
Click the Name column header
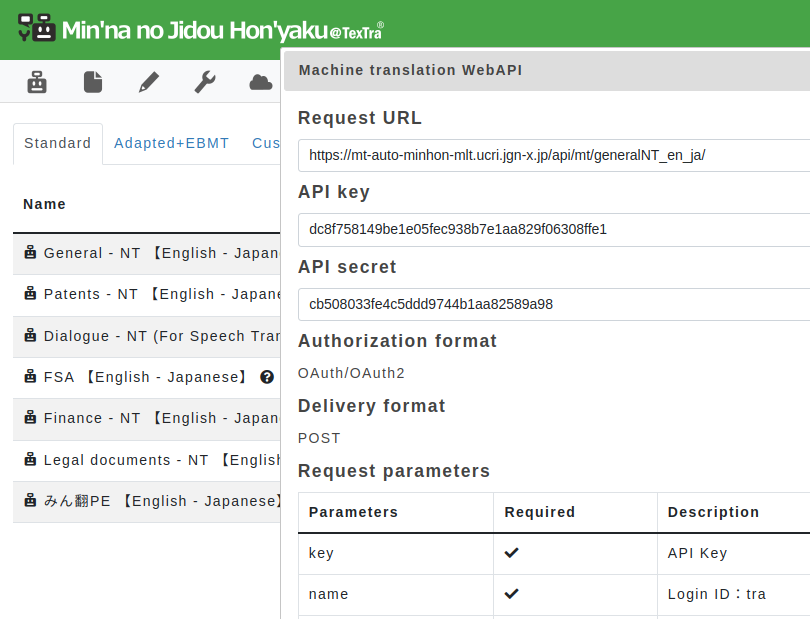point(45,204)
